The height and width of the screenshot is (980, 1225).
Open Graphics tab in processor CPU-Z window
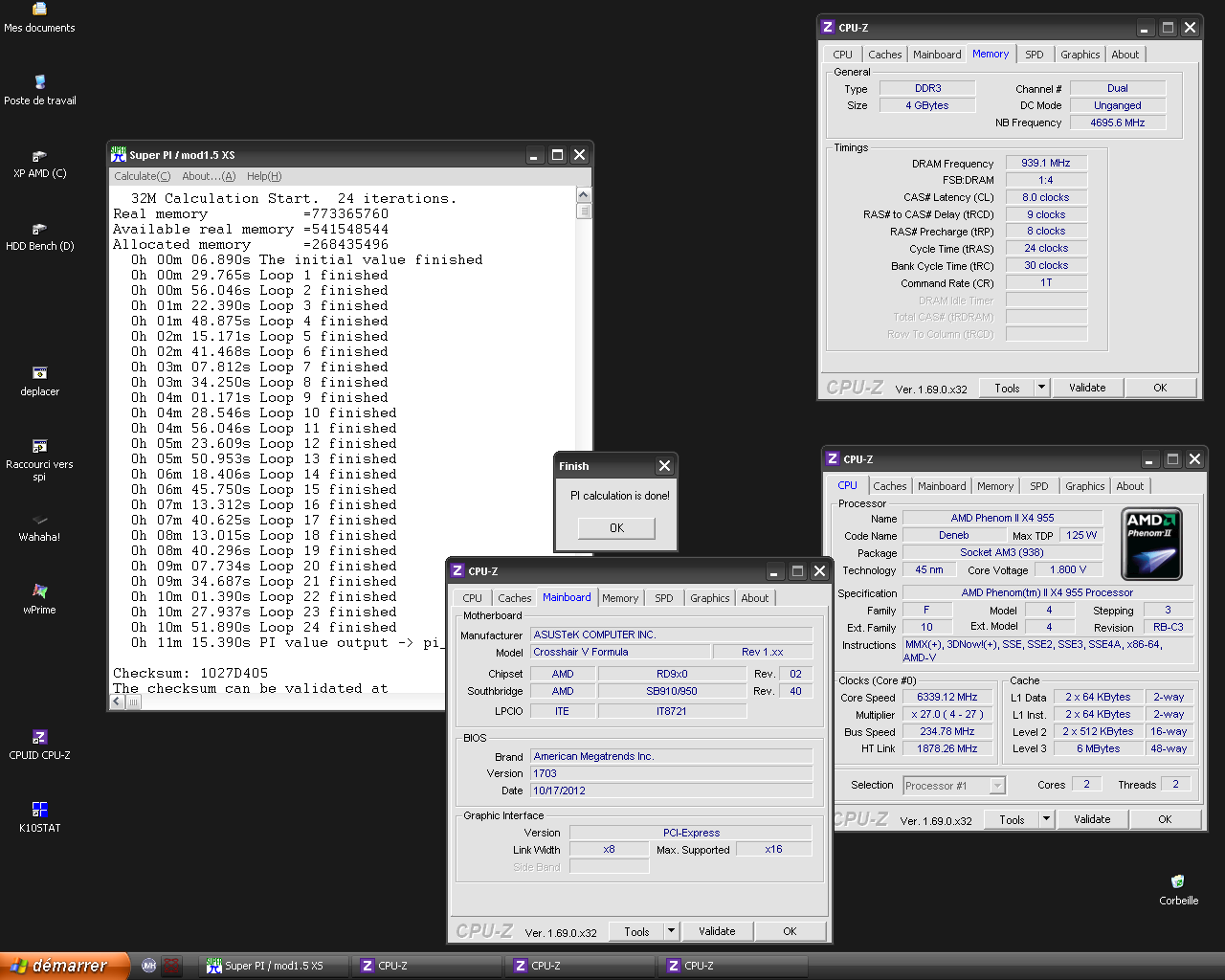[1084, 486]
